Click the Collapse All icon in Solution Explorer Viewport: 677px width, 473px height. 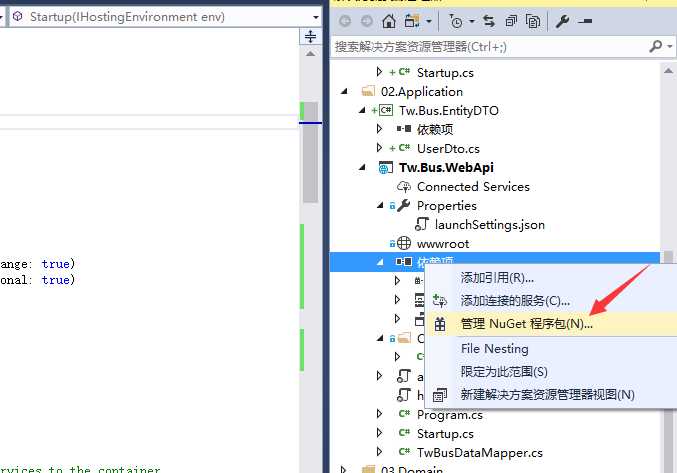(511, 21)
